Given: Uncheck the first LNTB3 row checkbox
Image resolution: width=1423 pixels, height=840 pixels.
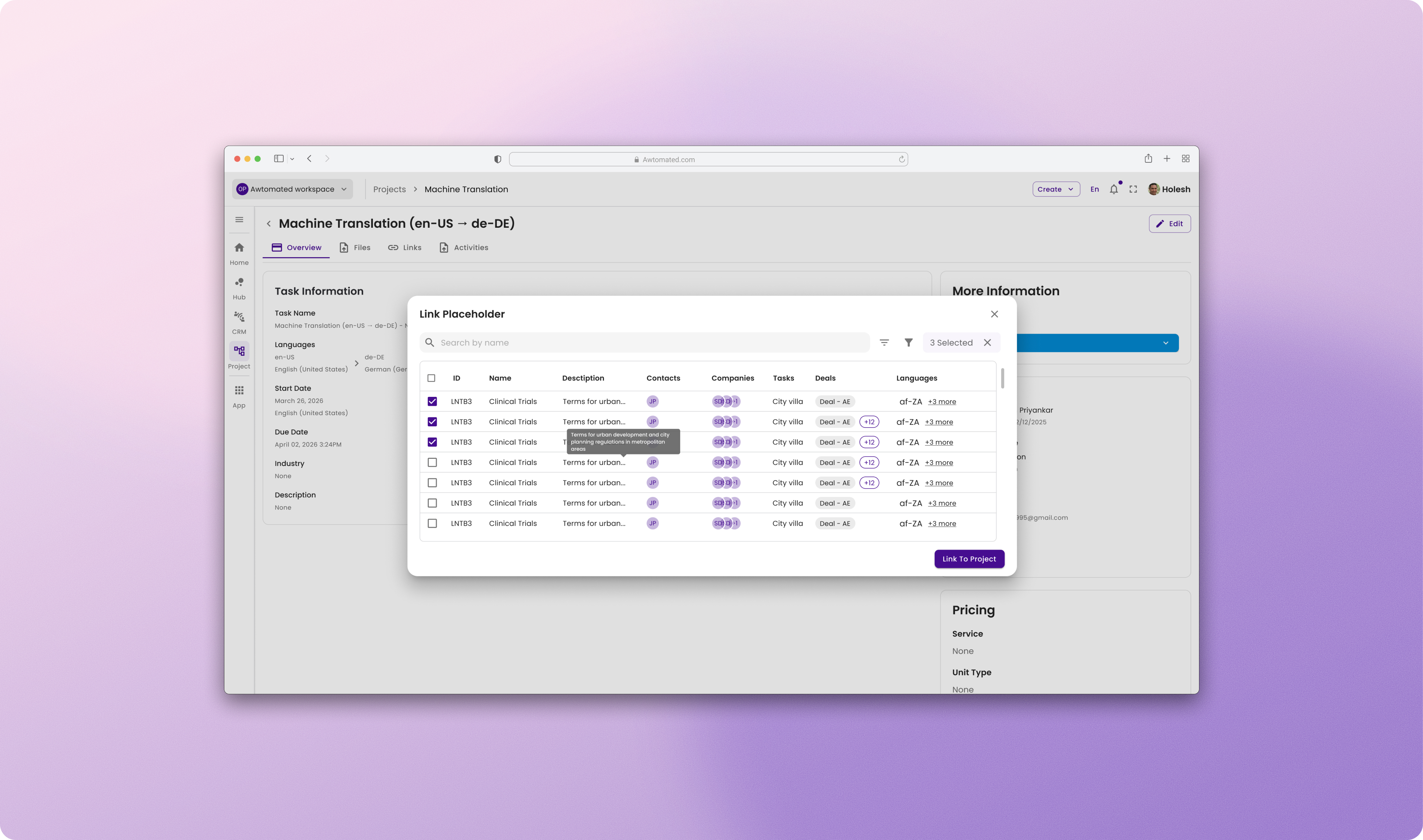Looking at the screenshot, I should [x=432, y=401].
